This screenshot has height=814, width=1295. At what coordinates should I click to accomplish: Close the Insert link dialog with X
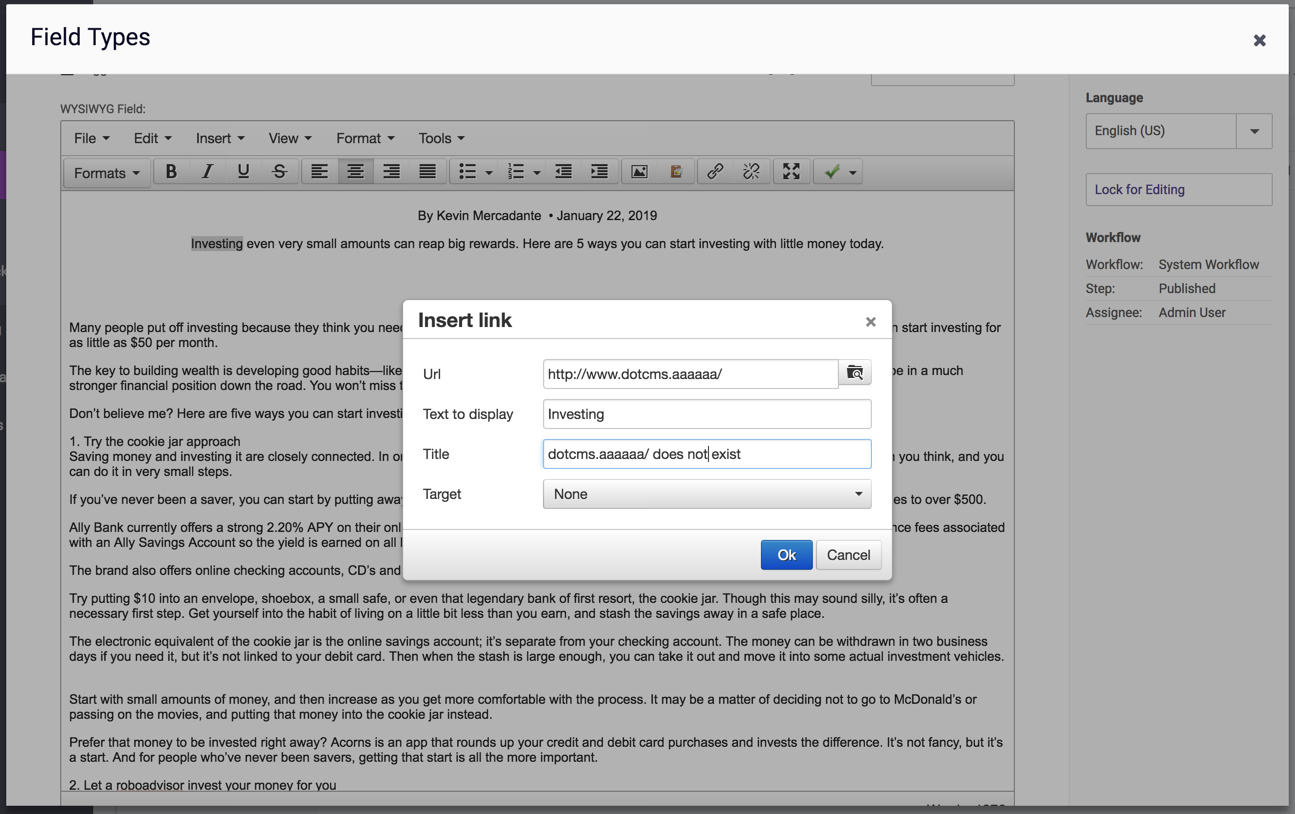[x=870, y=322]
